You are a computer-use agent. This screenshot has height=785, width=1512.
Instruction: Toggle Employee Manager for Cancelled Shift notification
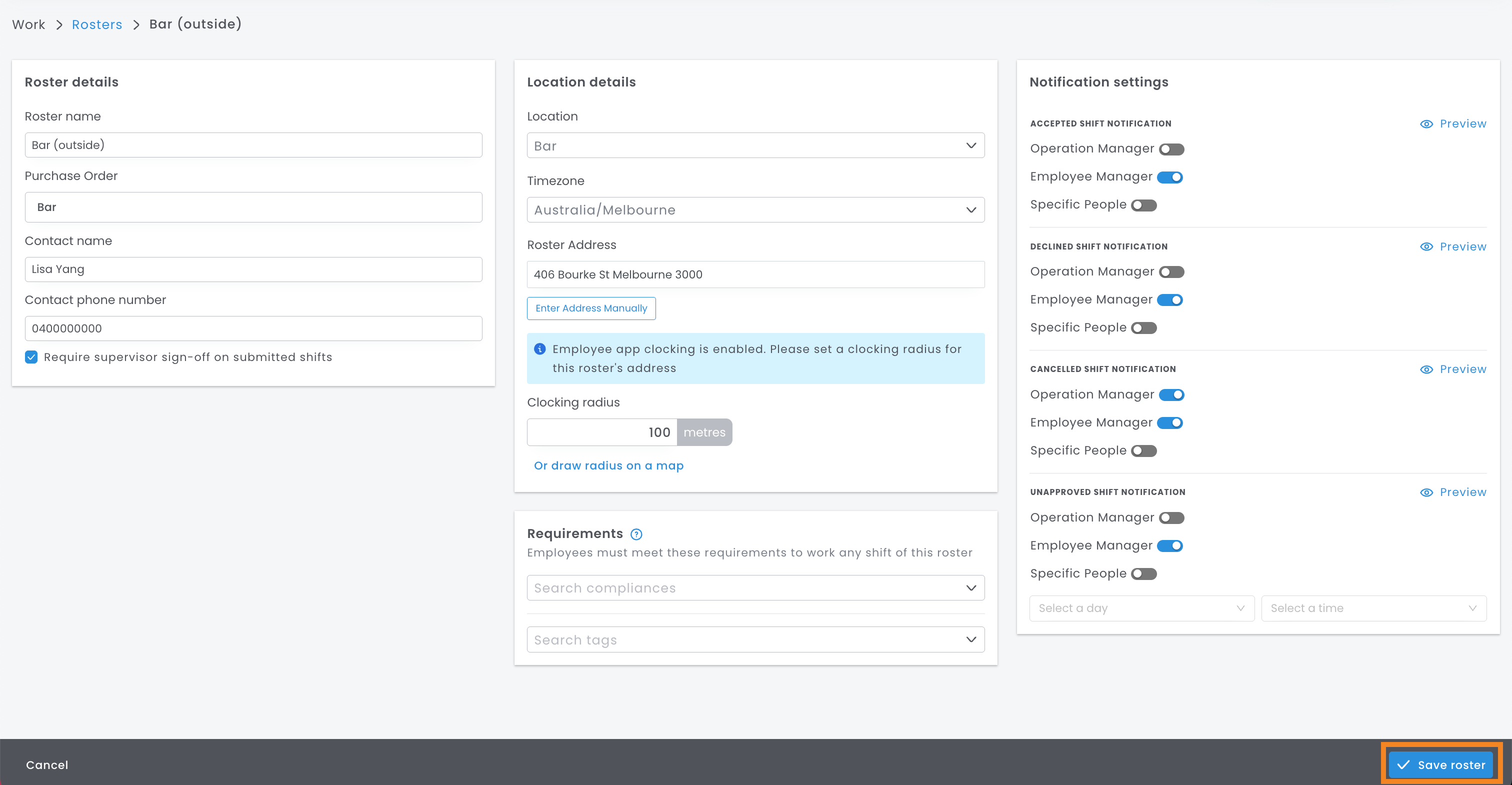1170,422
